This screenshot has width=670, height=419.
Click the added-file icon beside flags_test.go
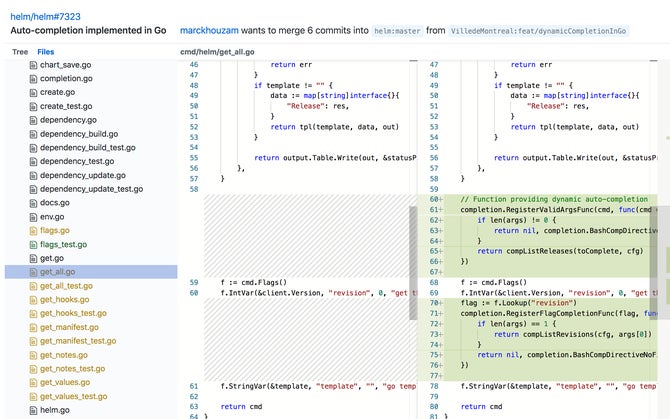33,245
